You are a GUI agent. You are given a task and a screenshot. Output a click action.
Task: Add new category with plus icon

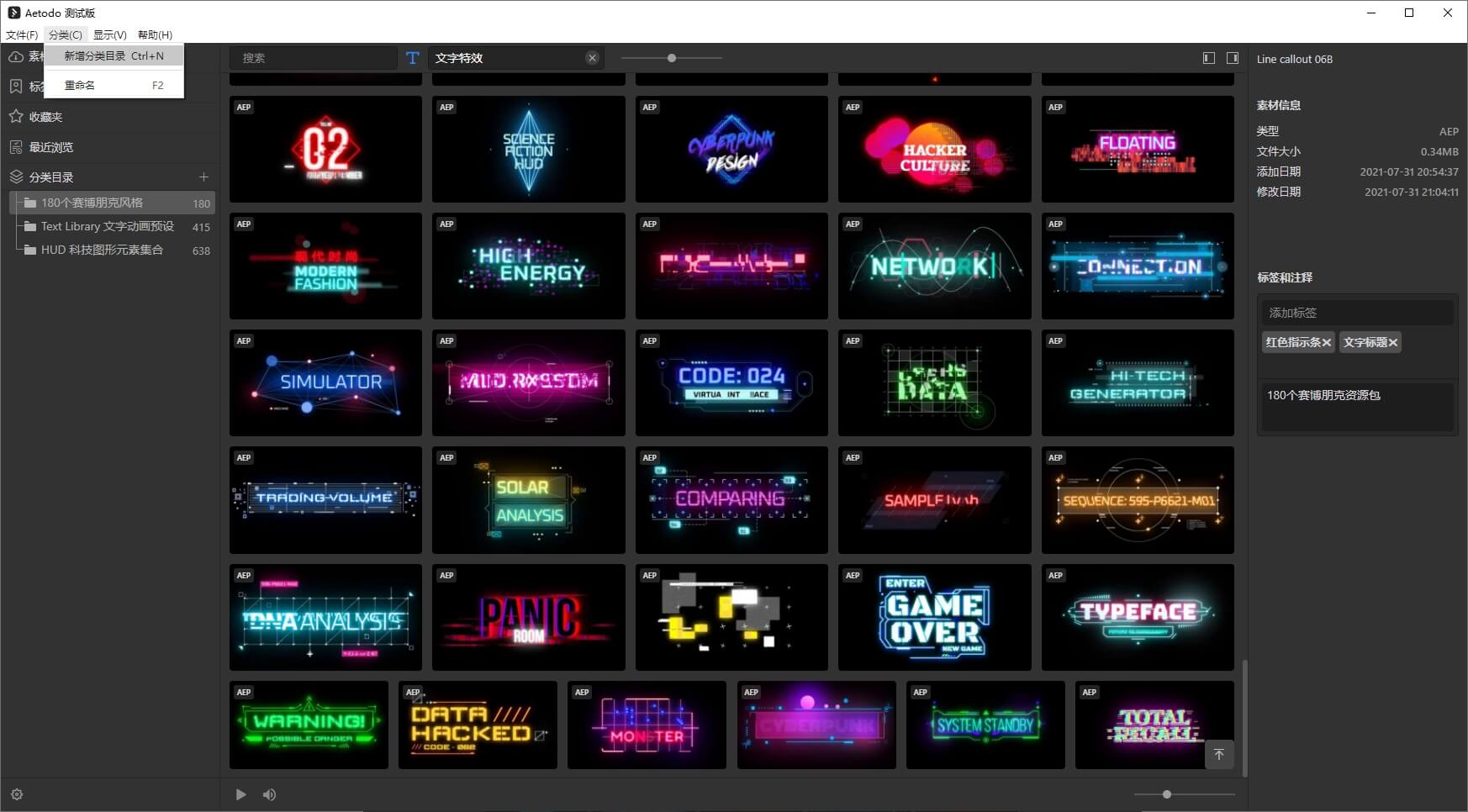[x=203, y=177]
